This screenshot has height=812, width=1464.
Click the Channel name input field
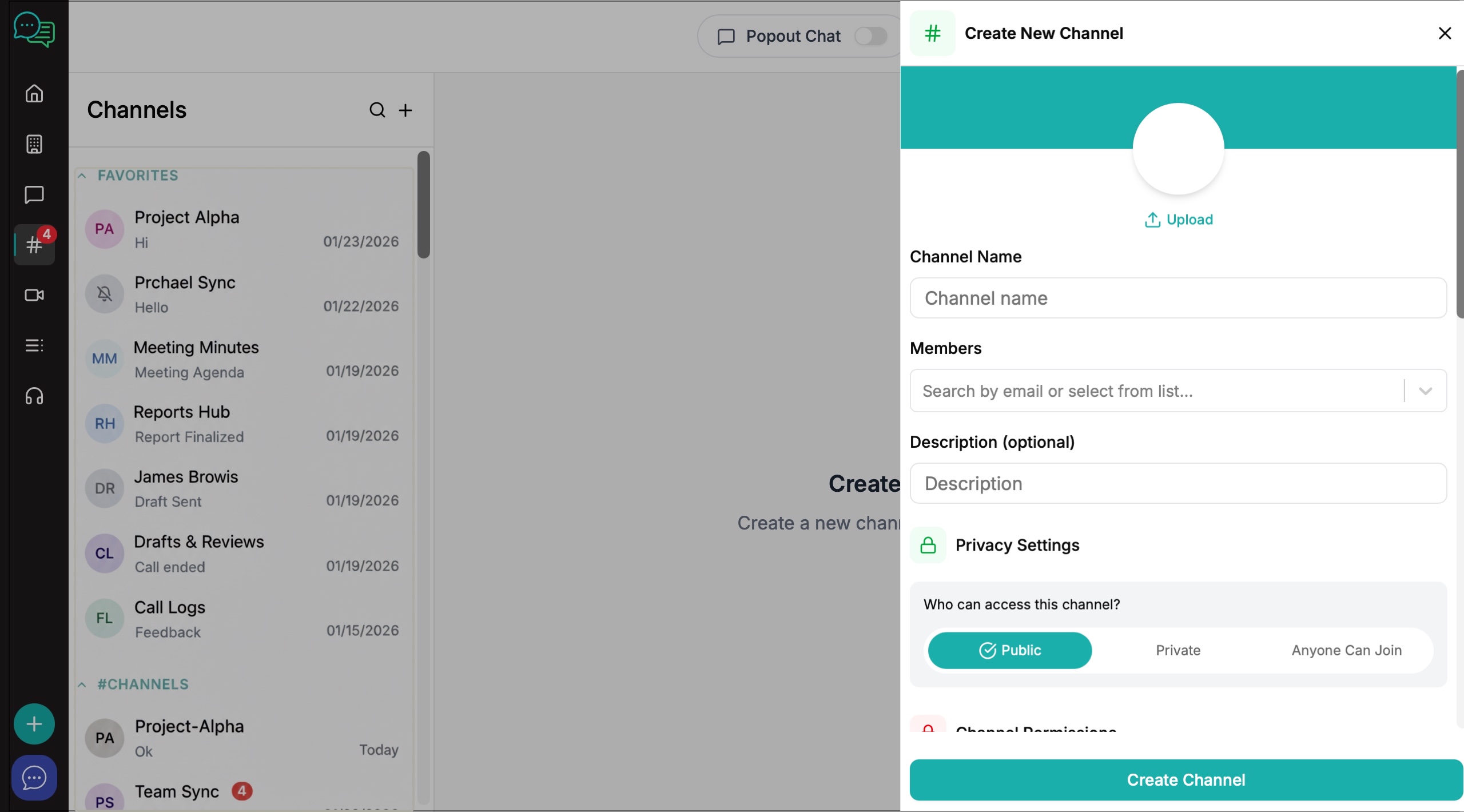(1178, 298)
